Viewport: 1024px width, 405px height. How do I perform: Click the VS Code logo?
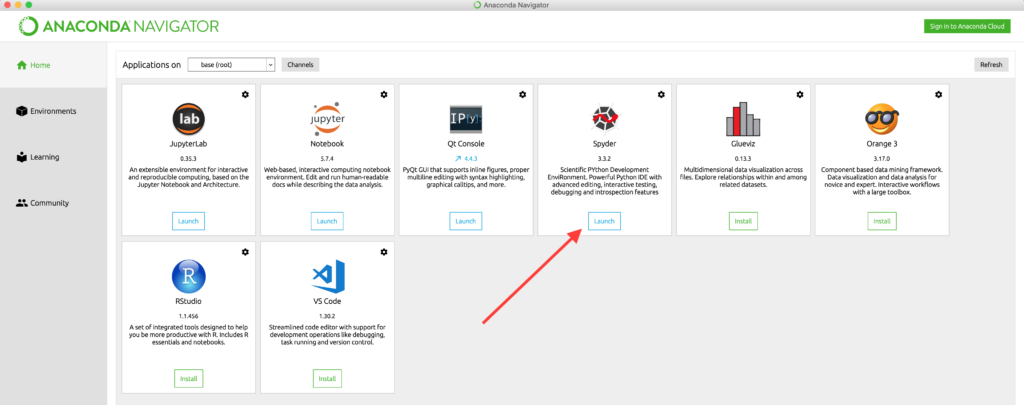pos(327,276)
